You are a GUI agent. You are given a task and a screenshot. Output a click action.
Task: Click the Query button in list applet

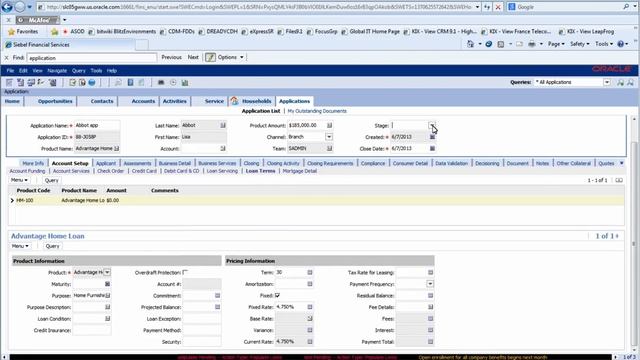51,180
